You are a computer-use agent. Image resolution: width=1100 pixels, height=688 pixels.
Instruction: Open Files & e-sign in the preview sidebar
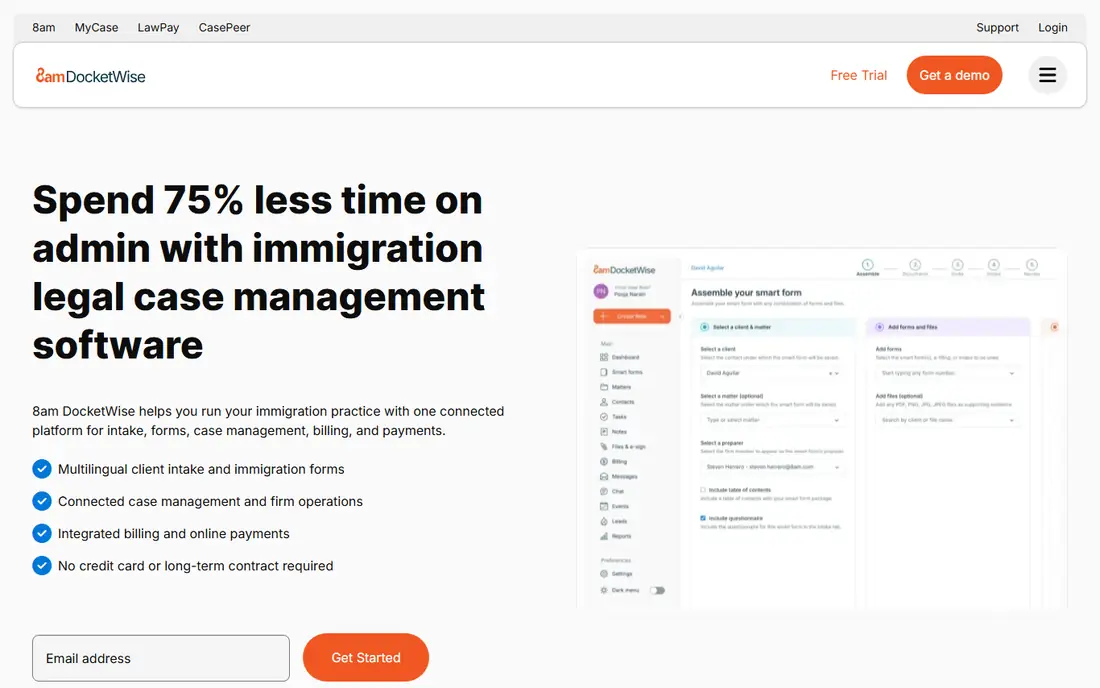coord(622,446)
